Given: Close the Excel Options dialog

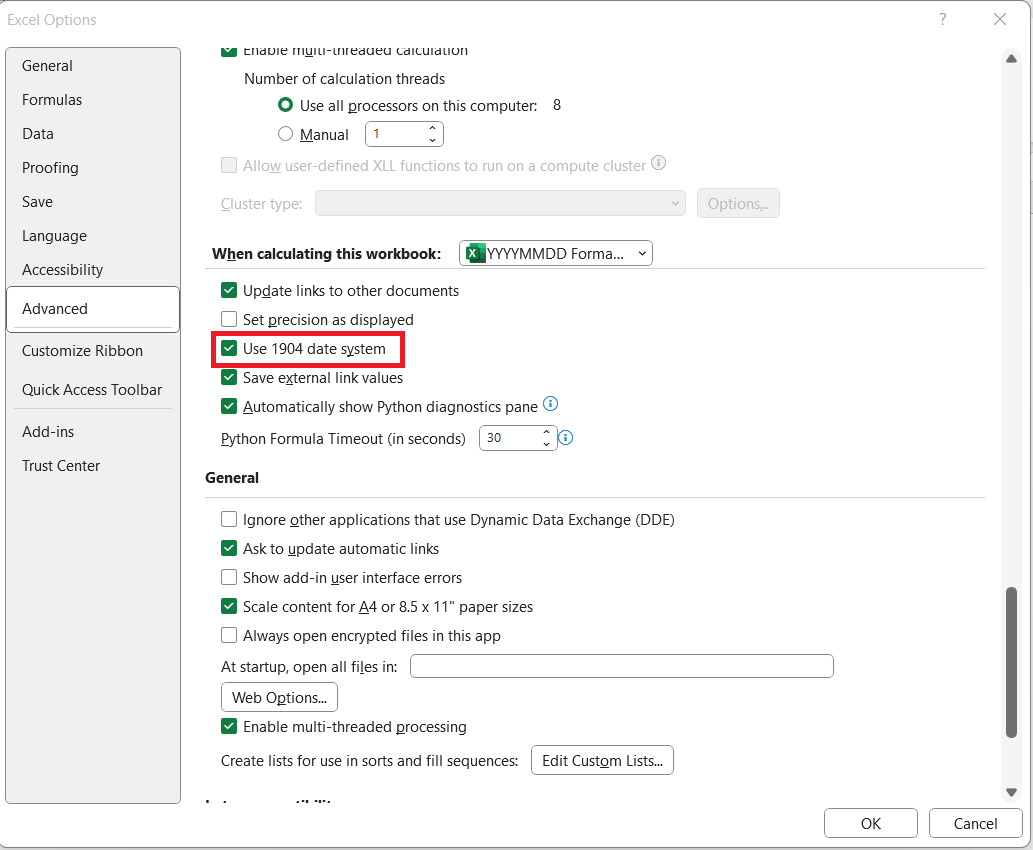Looking at the screenshot, I should click(999, 20).
